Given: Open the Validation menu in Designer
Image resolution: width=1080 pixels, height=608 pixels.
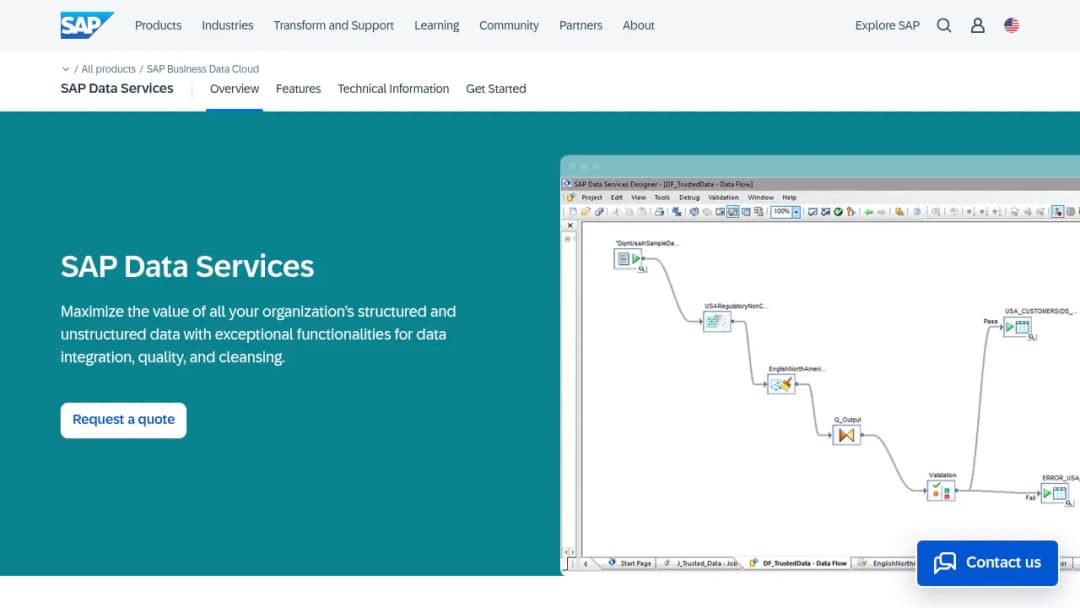Looking at the screenshot, I should pyautogui.click(x=723, y=198).
